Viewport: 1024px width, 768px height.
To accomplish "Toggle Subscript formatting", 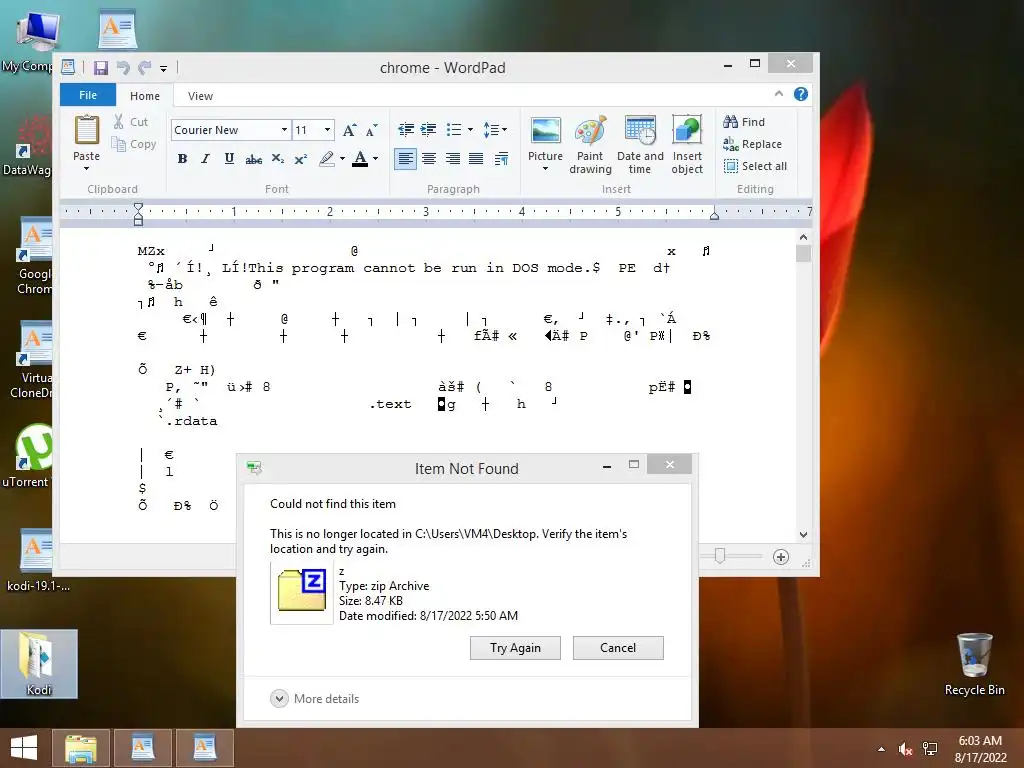I will [x=278, y=159].
